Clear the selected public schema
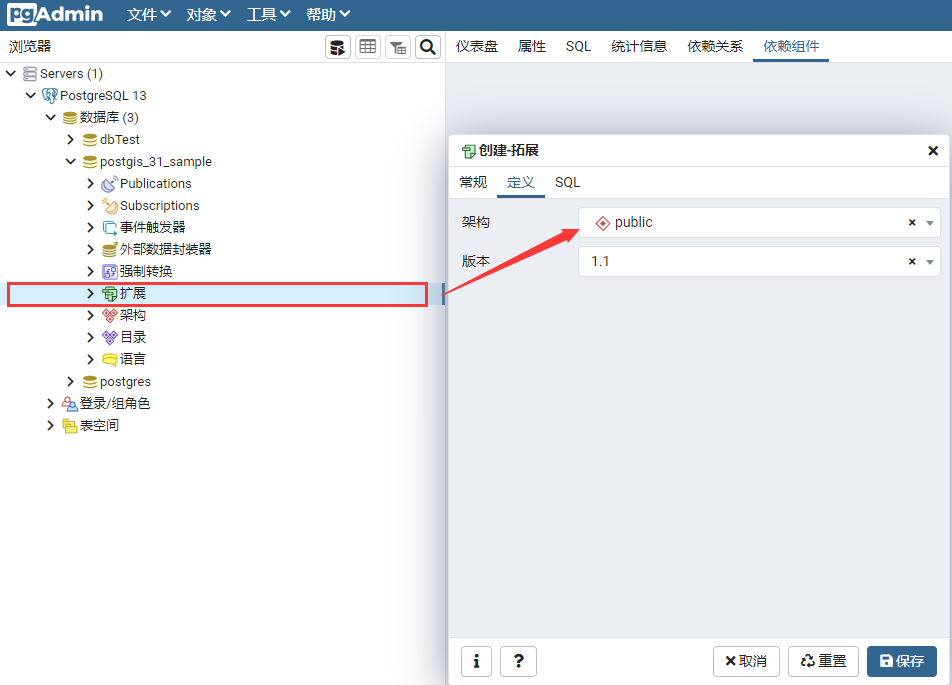The width and height of the screenshot is (952, 685). [911, 222]
